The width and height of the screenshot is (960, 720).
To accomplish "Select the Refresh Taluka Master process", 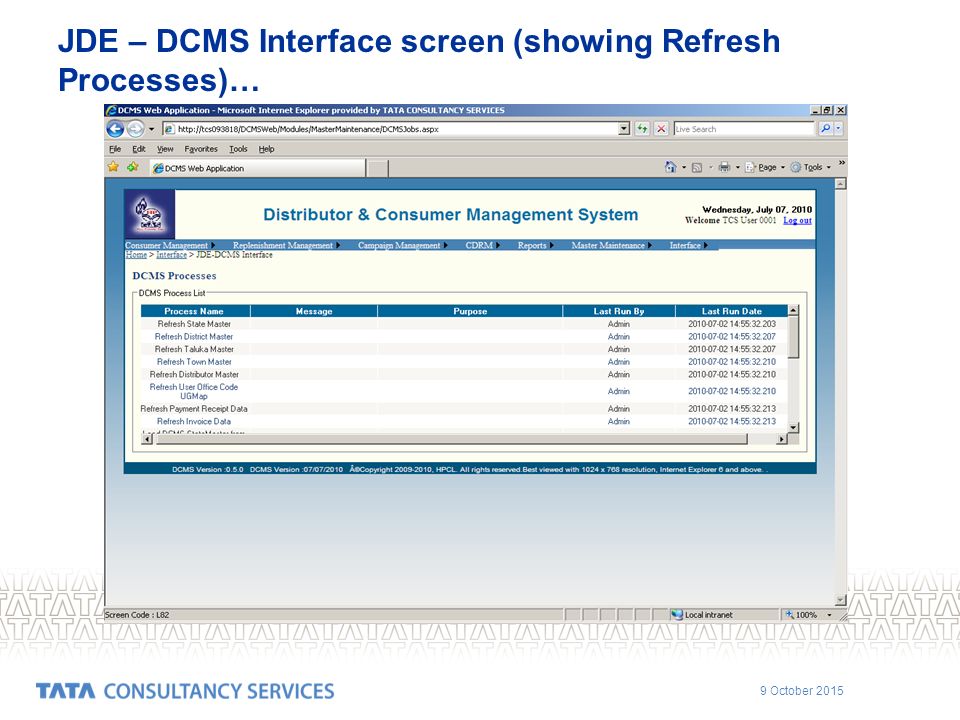I will [x=194, y=349].
